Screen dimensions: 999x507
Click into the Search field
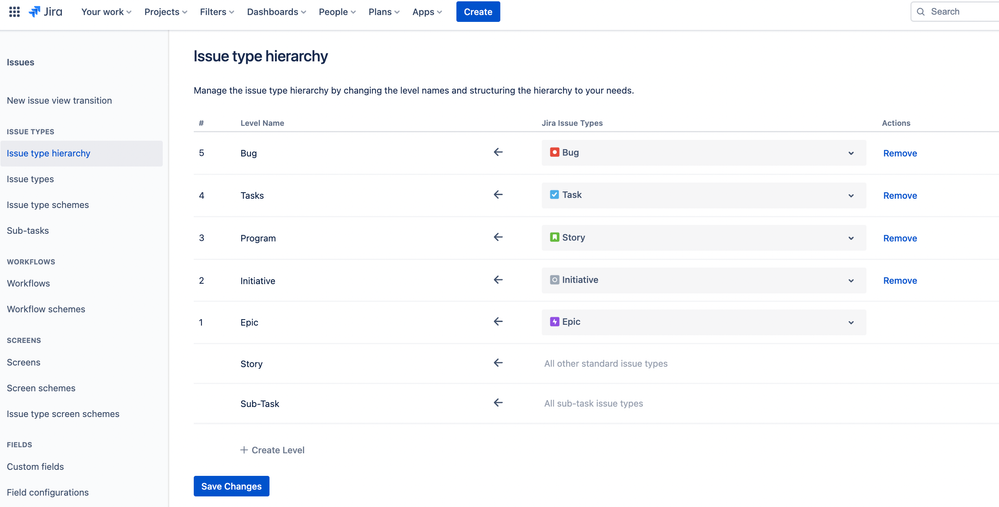click(x=960, y=12)
